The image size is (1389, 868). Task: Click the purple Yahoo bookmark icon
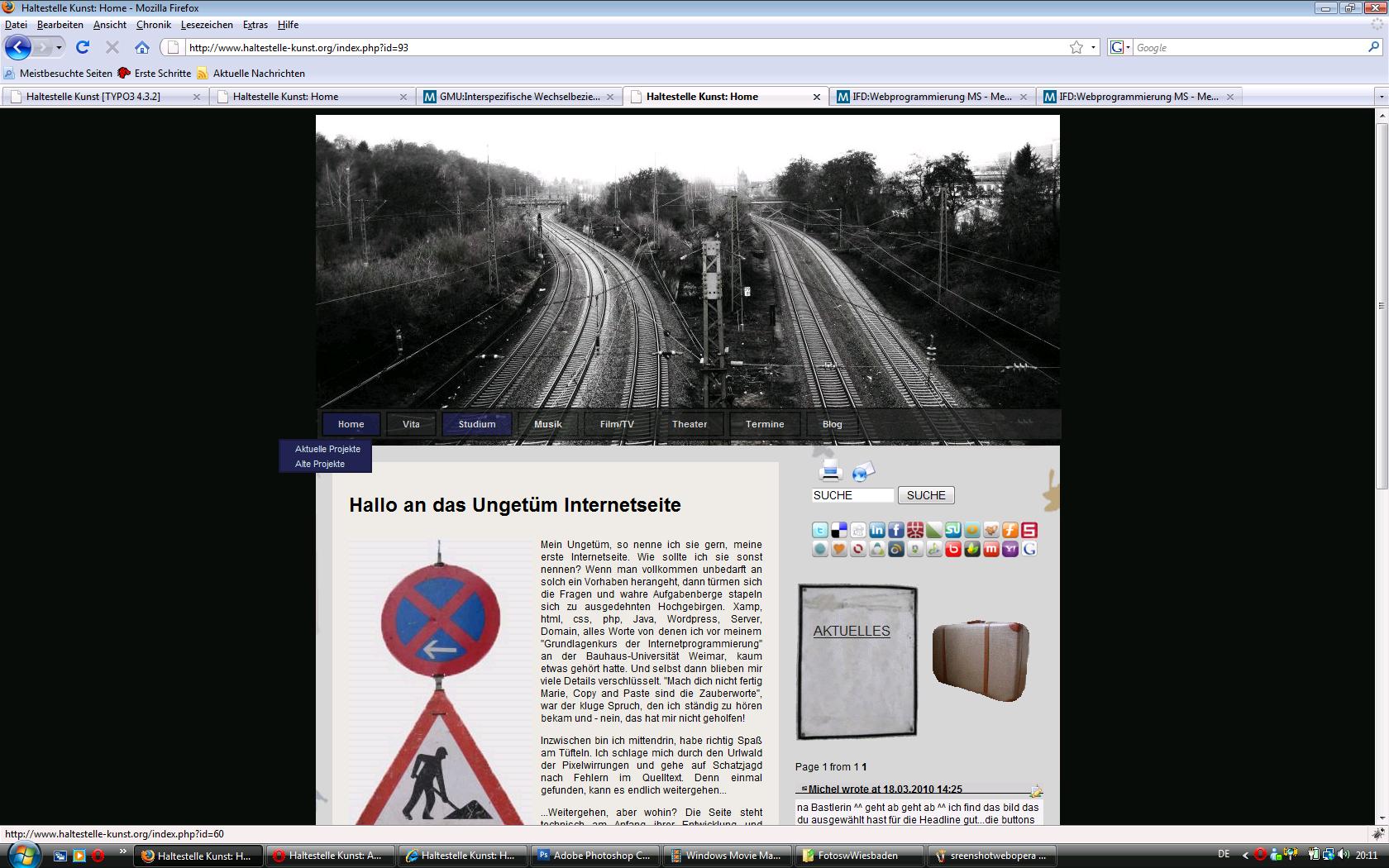[x=1010, y=549]
